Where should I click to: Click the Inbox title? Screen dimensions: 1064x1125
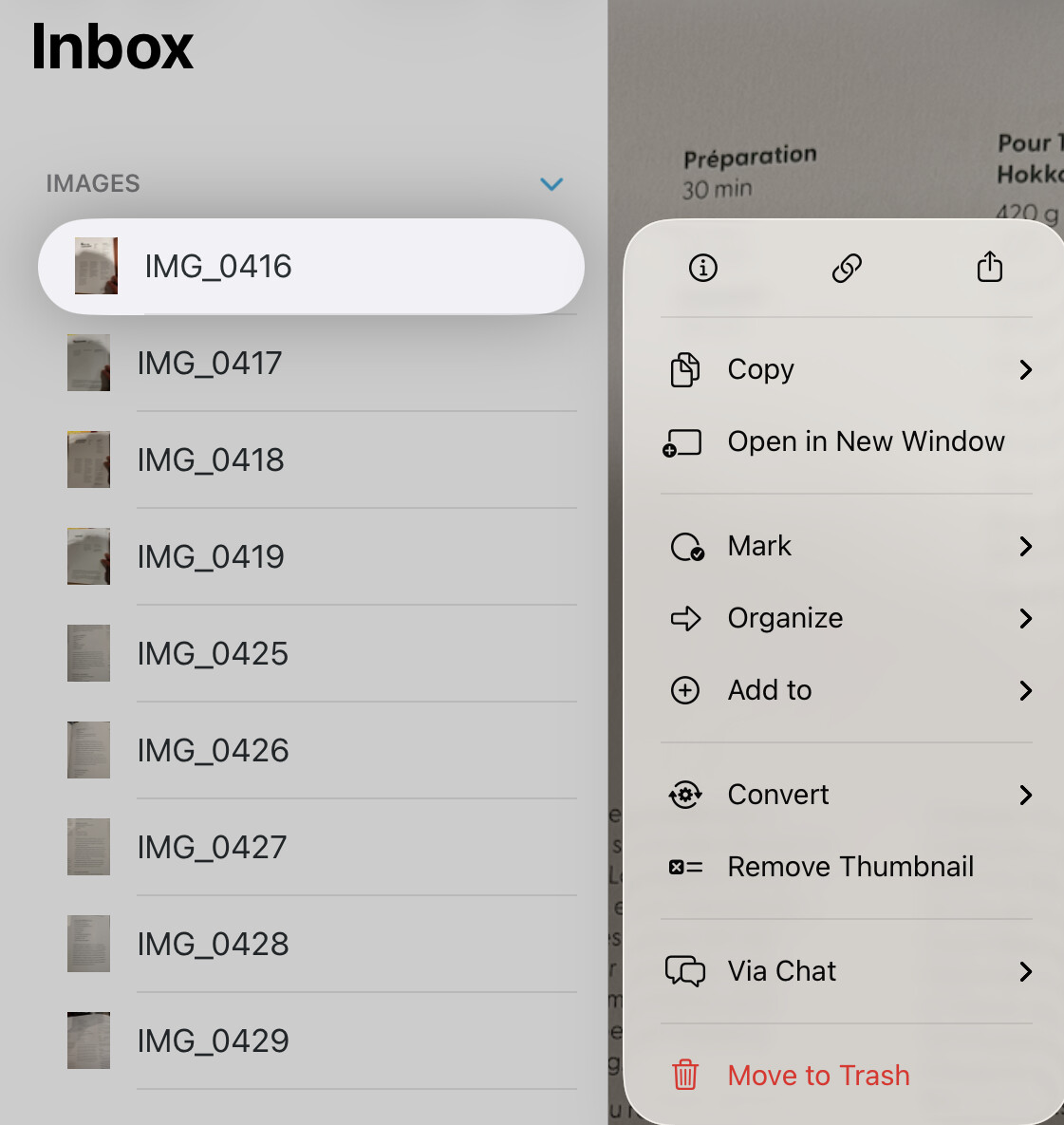pyautogui.click(x=112, y=47)
